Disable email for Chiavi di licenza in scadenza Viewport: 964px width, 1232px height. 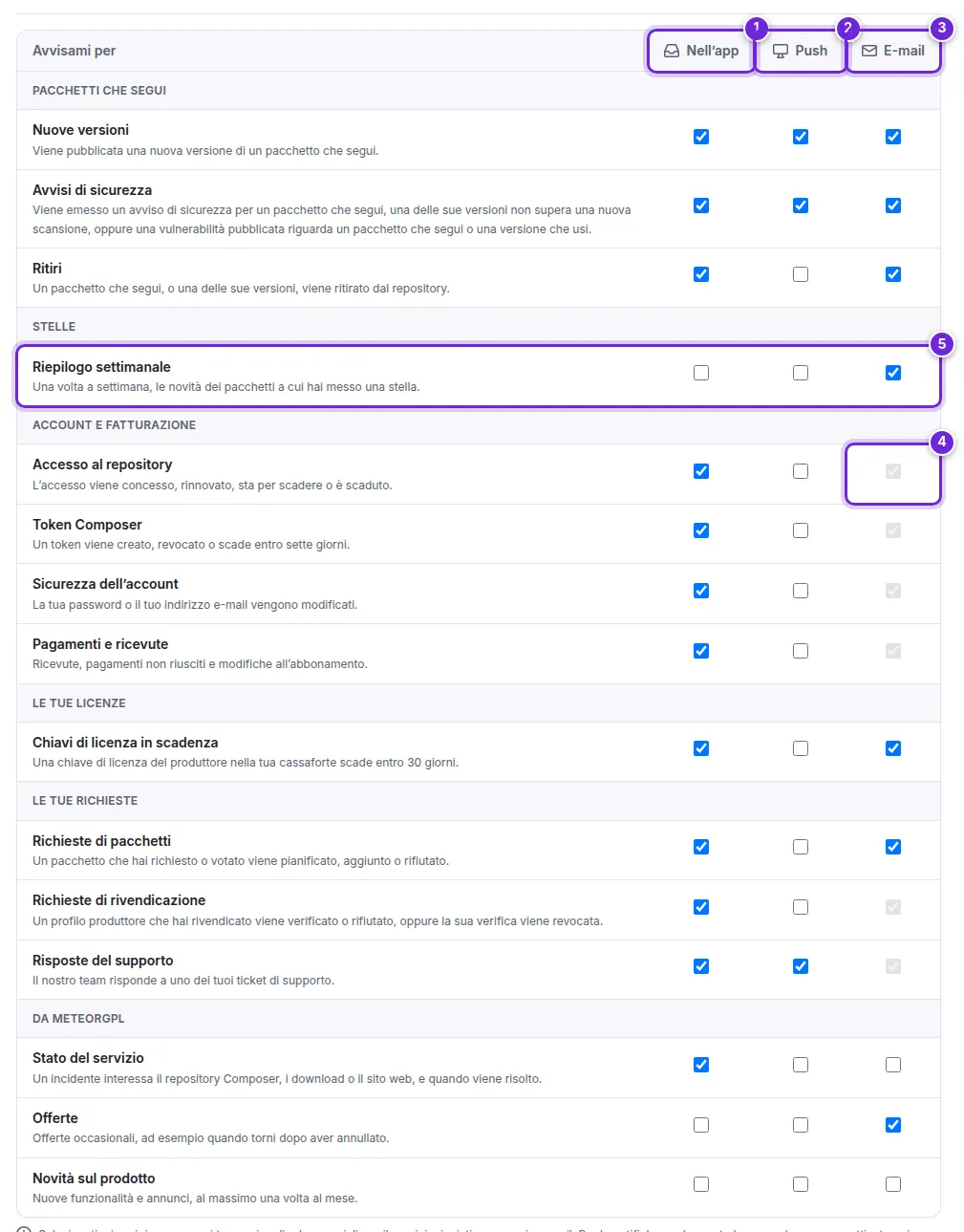tap(893, 748)
